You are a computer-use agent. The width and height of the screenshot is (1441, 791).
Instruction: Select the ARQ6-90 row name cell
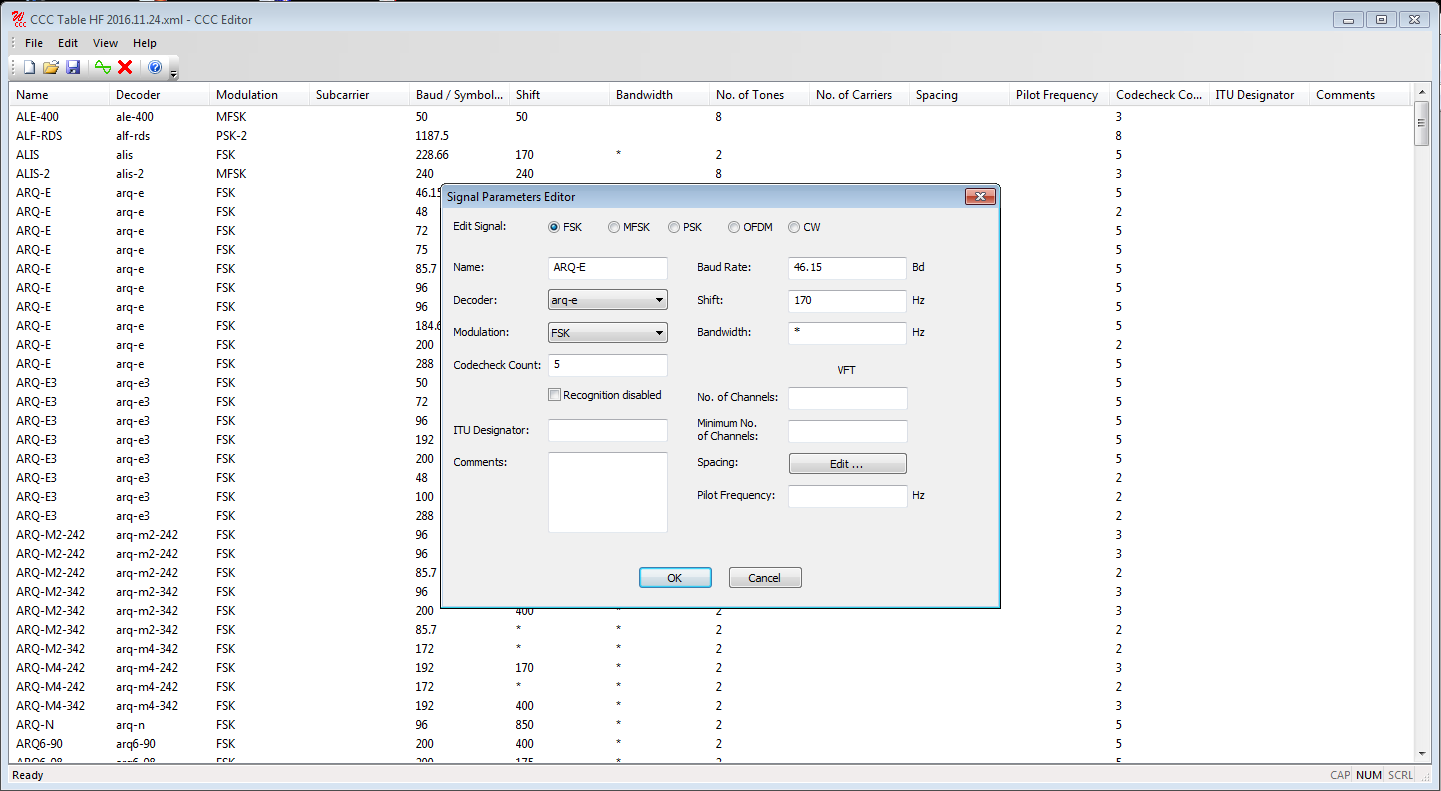[x=39, y=744]
